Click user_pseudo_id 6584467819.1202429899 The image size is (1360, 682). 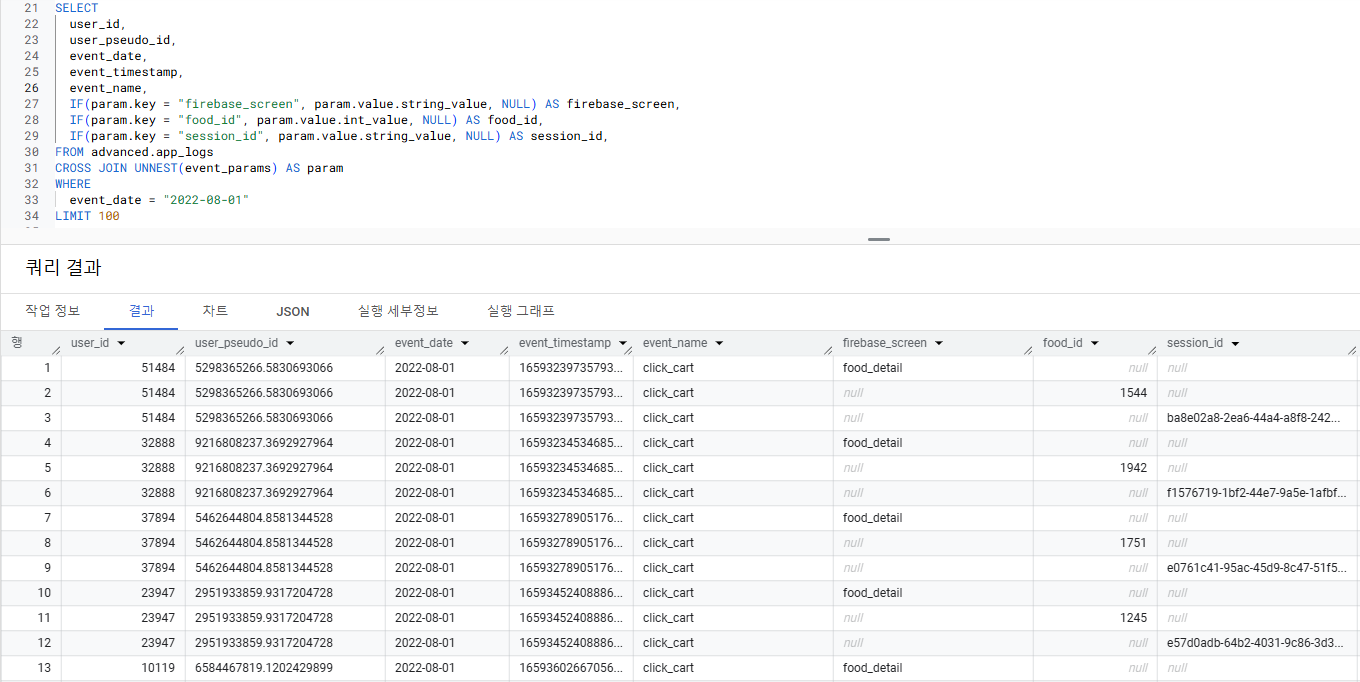[264, 668]
